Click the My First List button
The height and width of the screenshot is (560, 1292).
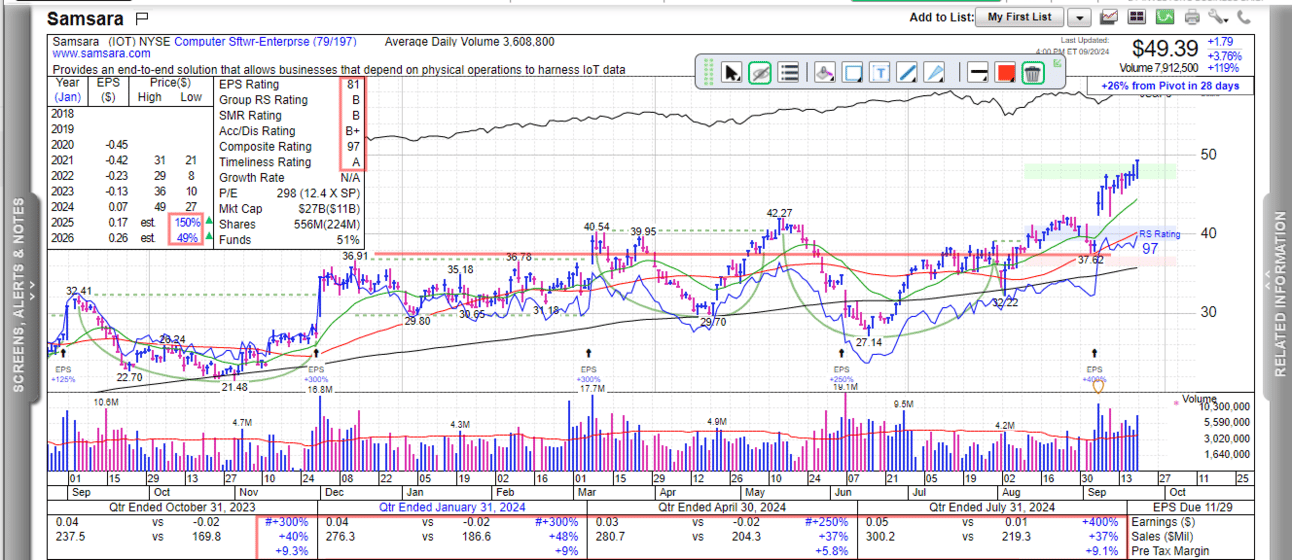(1019, 17)
